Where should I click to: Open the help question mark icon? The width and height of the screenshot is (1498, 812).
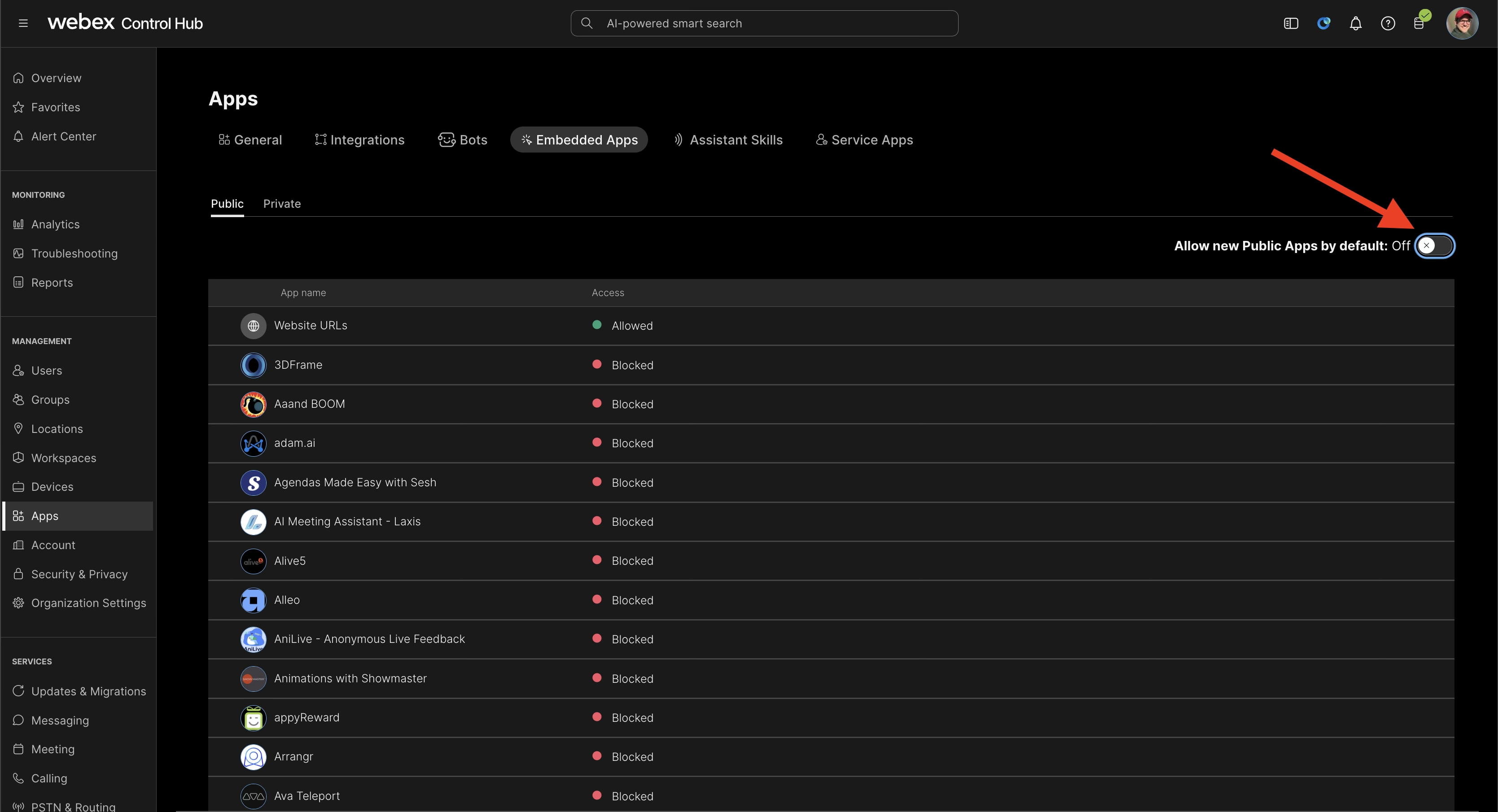(1388, 23)
